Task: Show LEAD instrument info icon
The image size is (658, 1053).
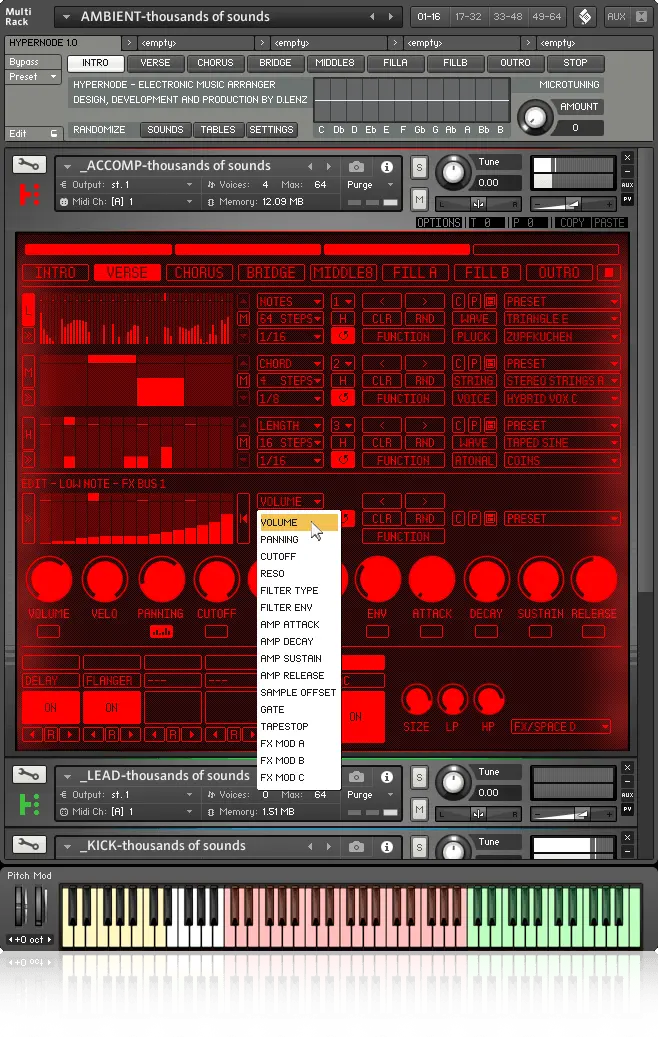Action: 387,776
